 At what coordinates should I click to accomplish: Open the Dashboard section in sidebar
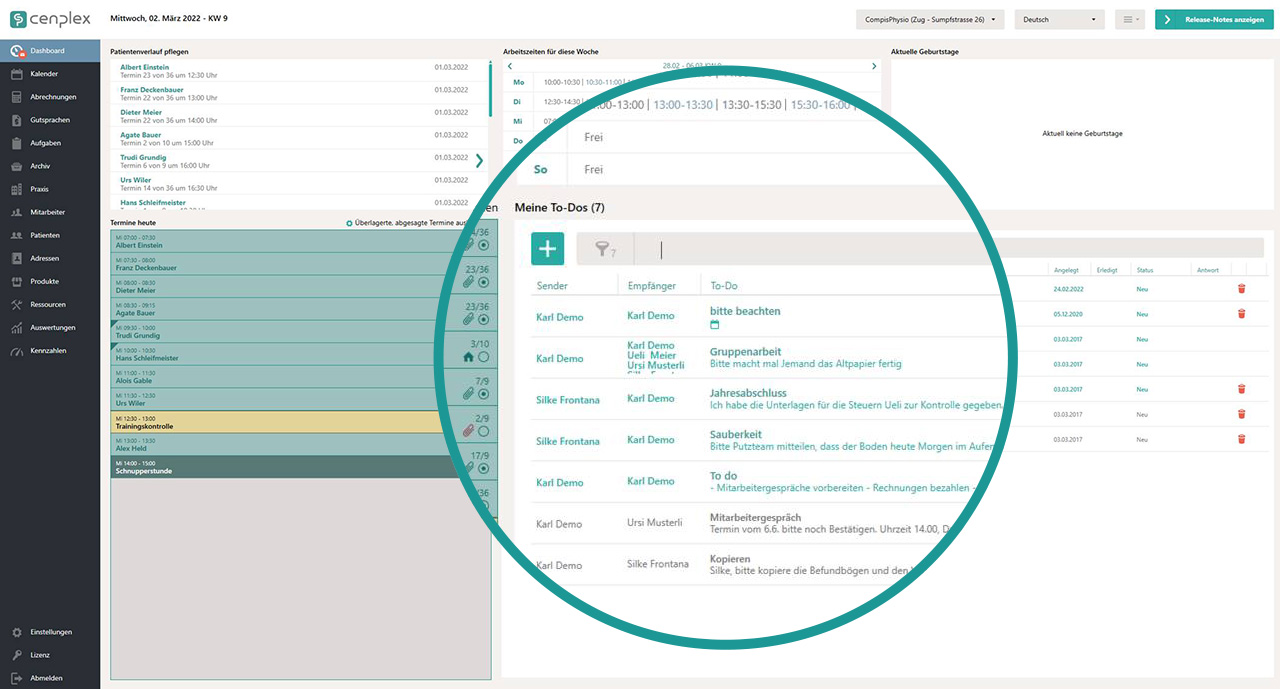pos(50,51)
